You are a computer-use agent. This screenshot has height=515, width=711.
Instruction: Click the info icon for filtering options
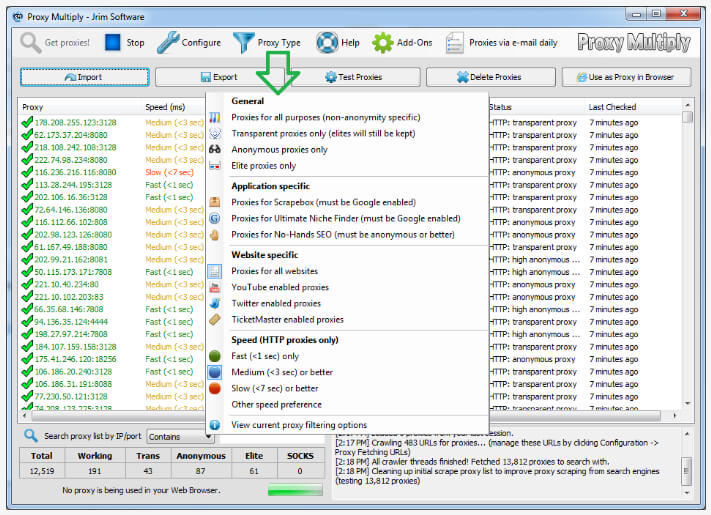click(215, 425)
